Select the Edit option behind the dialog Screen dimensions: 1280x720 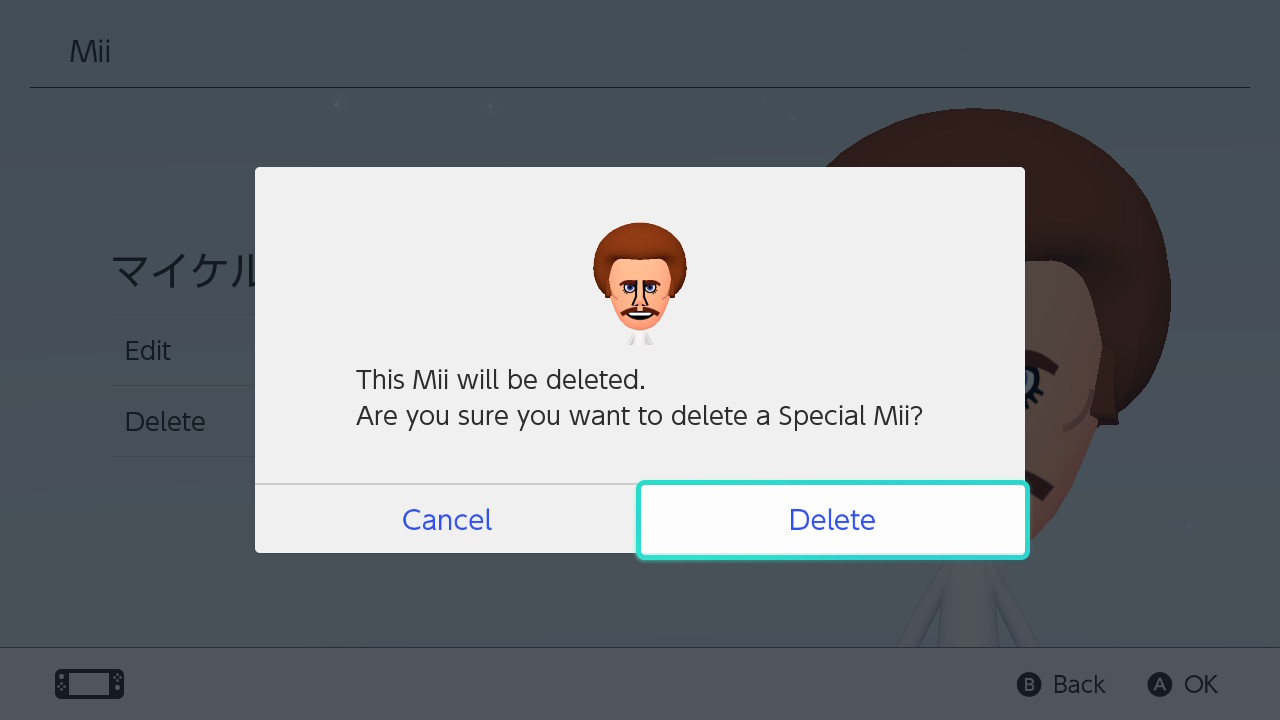coord(148,351)
